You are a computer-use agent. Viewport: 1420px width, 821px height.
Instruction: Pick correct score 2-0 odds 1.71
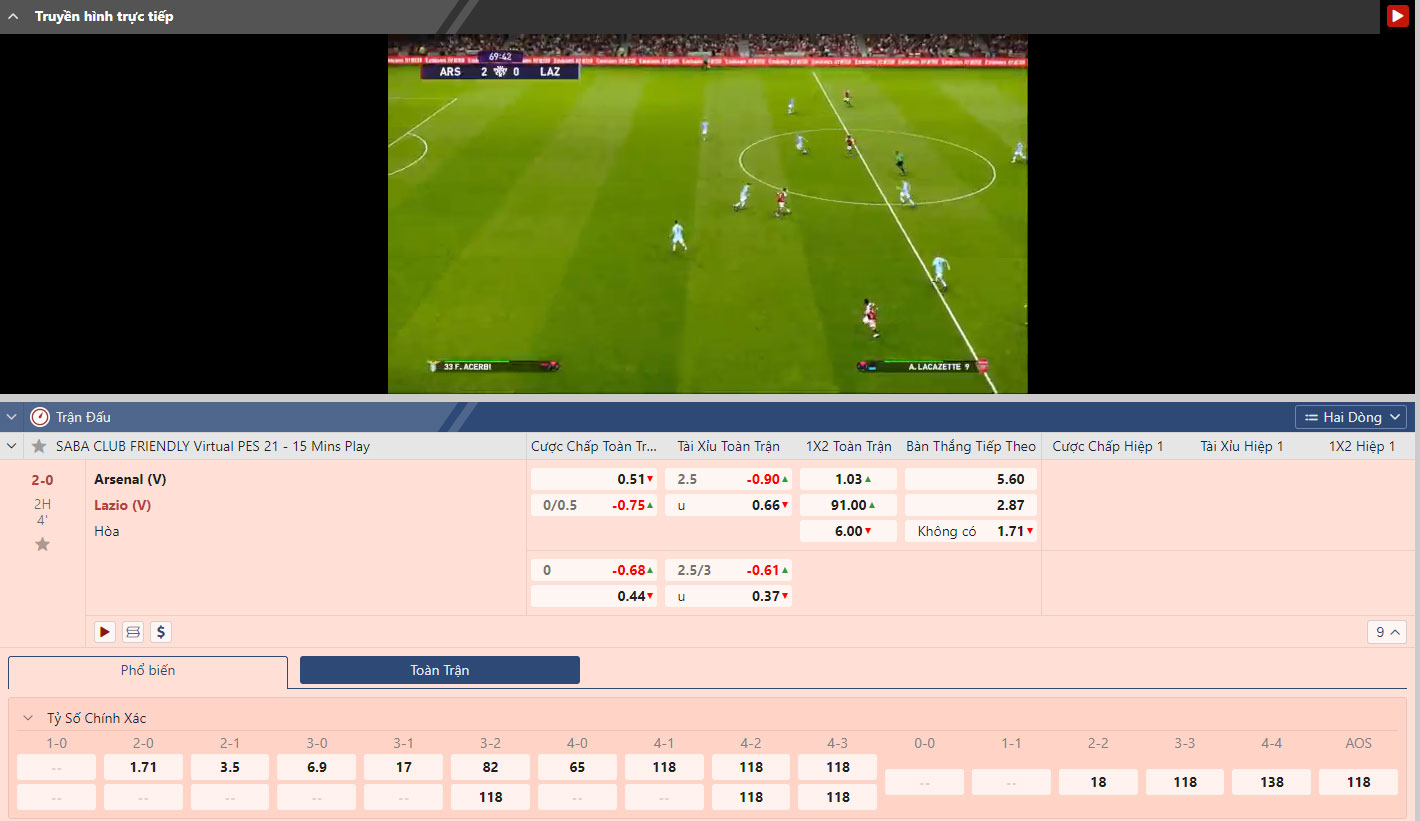pos(143,767)
